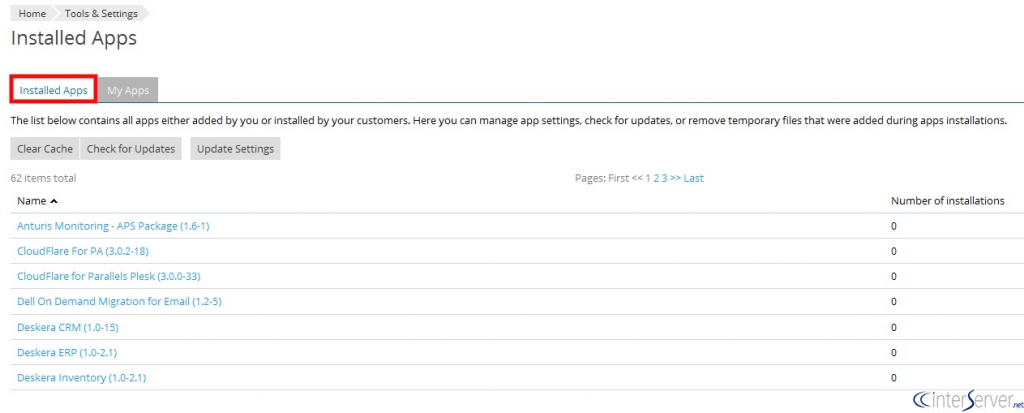Open Deskera ERP (1.0-2.1)
Image resolution: width=1024 pixels, height=413 pixels.
point(67,352)
